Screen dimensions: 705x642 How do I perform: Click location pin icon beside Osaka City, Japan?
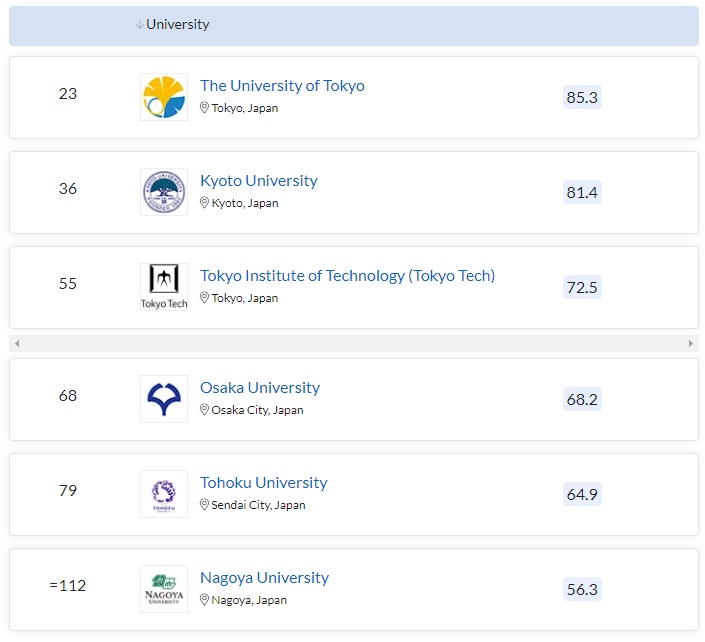point(205,410)
